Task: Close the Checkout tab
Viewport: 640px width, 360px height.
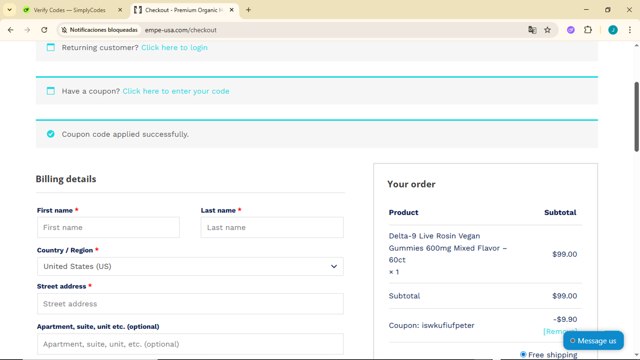Action: pos(231,10)
